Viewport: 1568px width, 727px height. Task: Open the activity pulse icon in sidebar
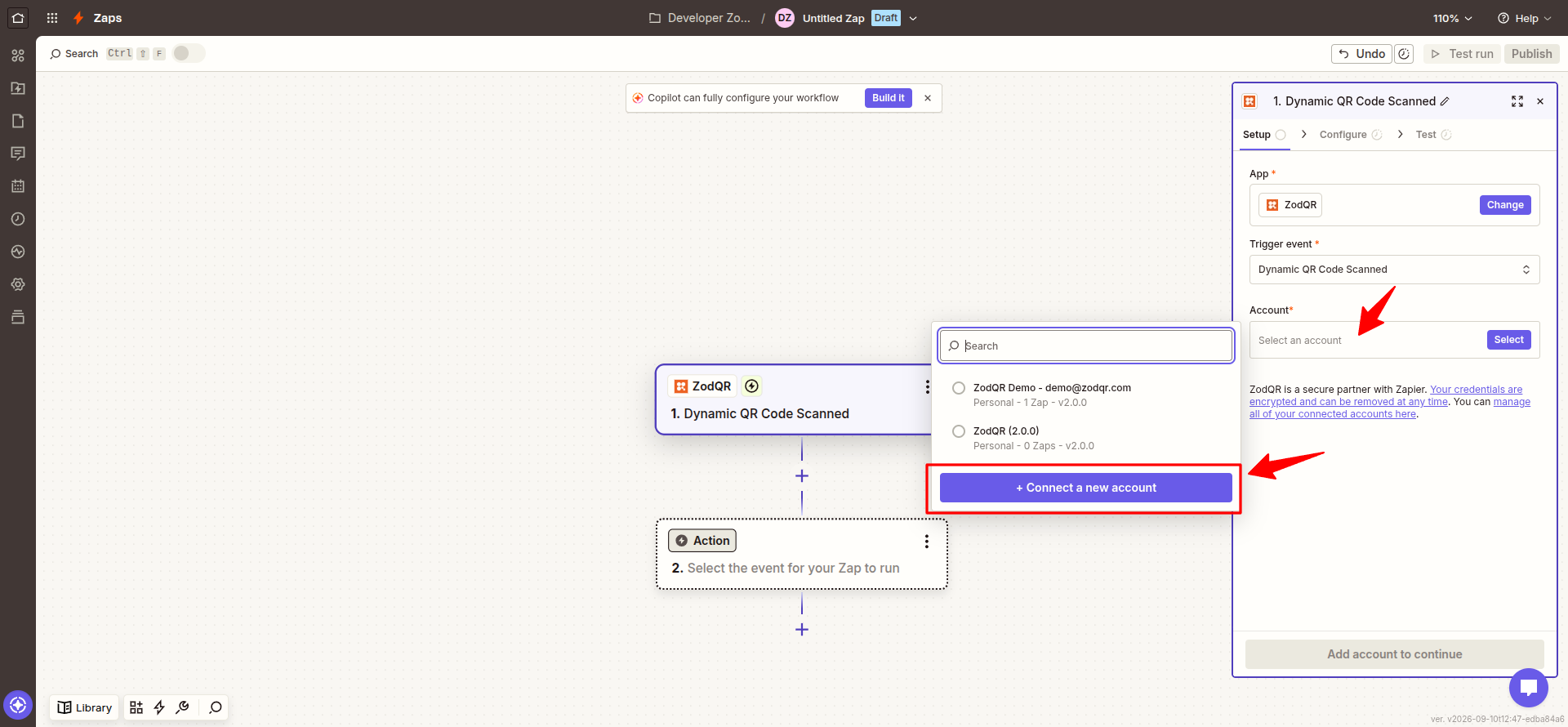[18, 252]
